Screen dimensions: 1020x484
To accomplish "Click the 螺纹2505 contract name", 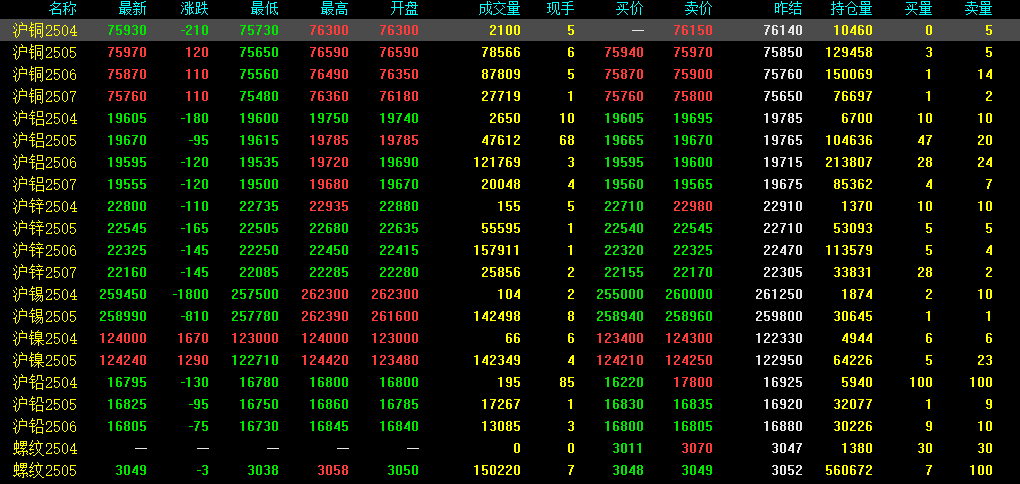I will coord(45,470).
